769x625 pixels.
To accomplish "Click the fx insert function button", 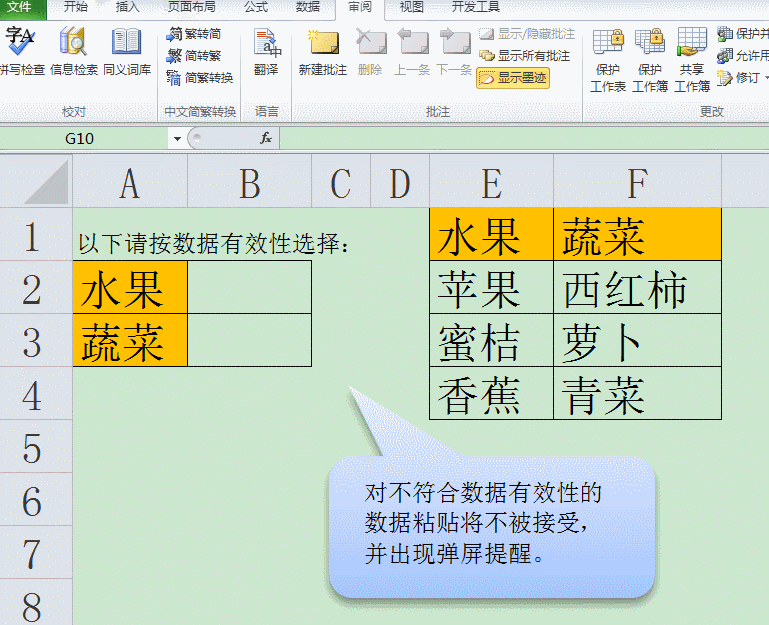I will 266,139.
